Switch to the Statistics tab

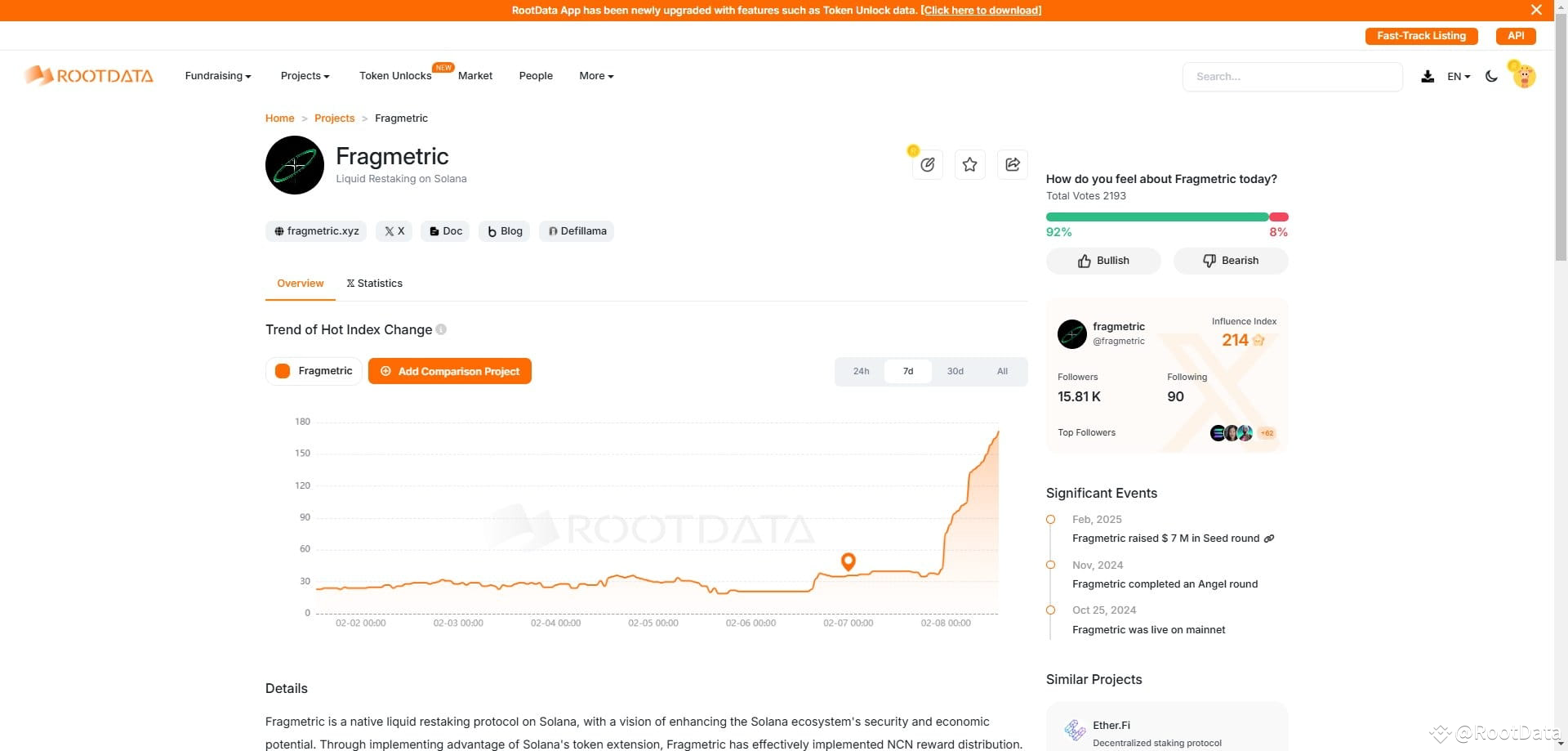[x=374, y=283]
